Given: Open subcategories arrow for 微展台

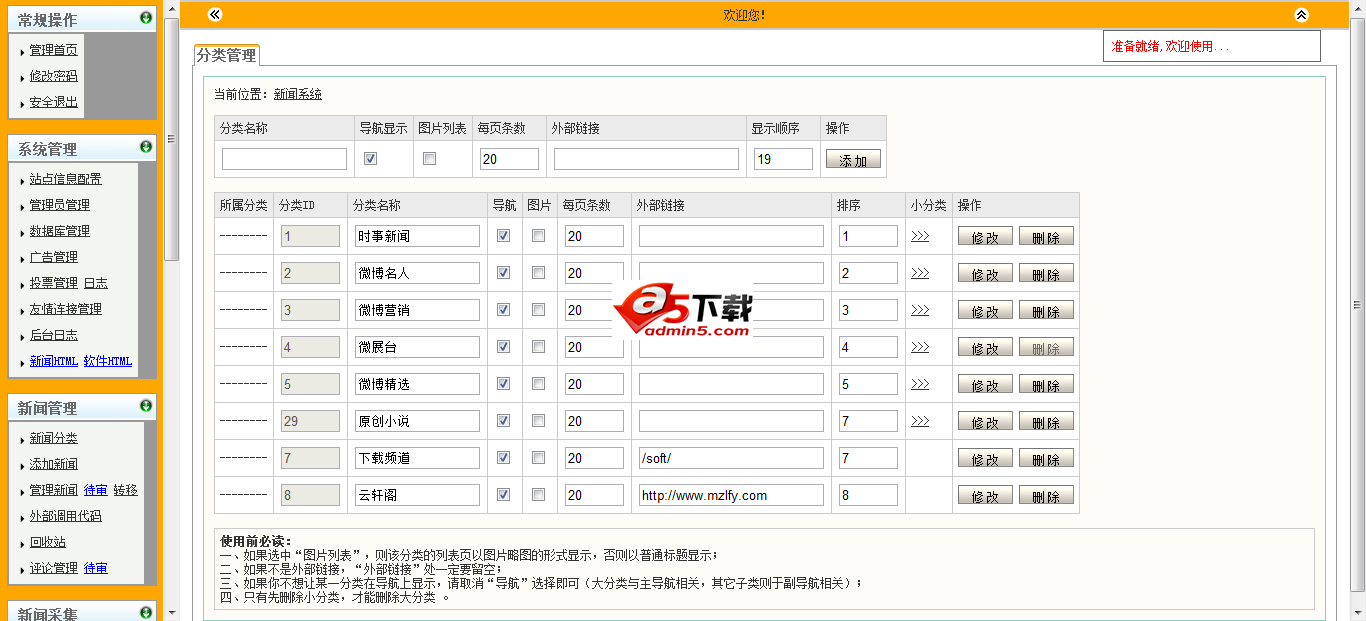Looking at the screenshot, I should coord(920,347).
